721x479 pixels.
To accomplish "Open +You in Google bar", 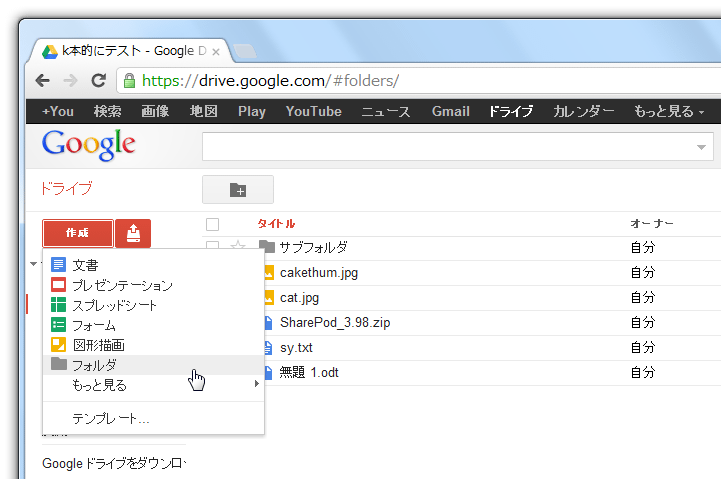I will click(x=58, y=111).
